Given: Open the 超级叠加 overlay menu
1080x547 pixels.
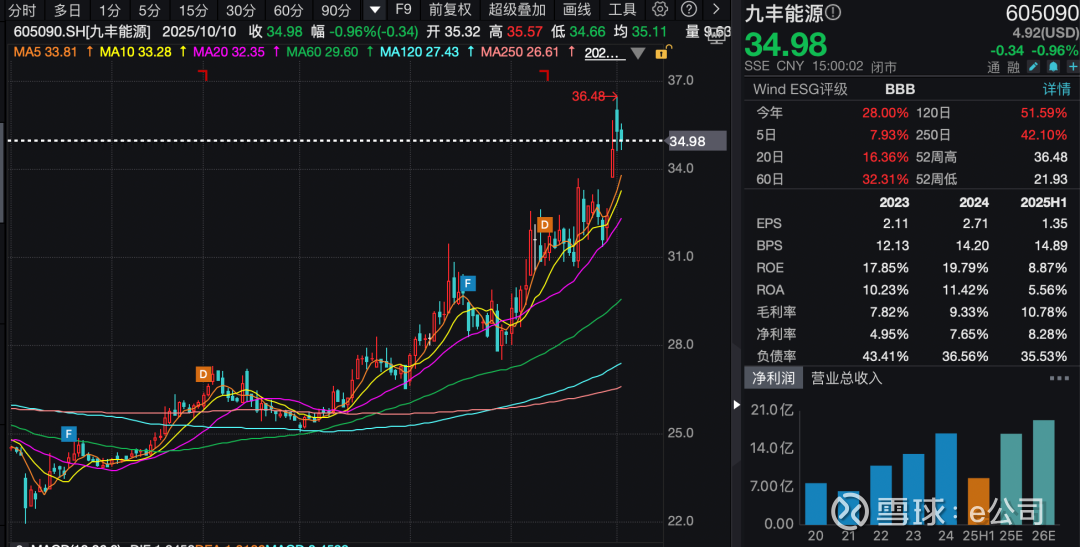Looking at the screenshot, I should (517, 10).
